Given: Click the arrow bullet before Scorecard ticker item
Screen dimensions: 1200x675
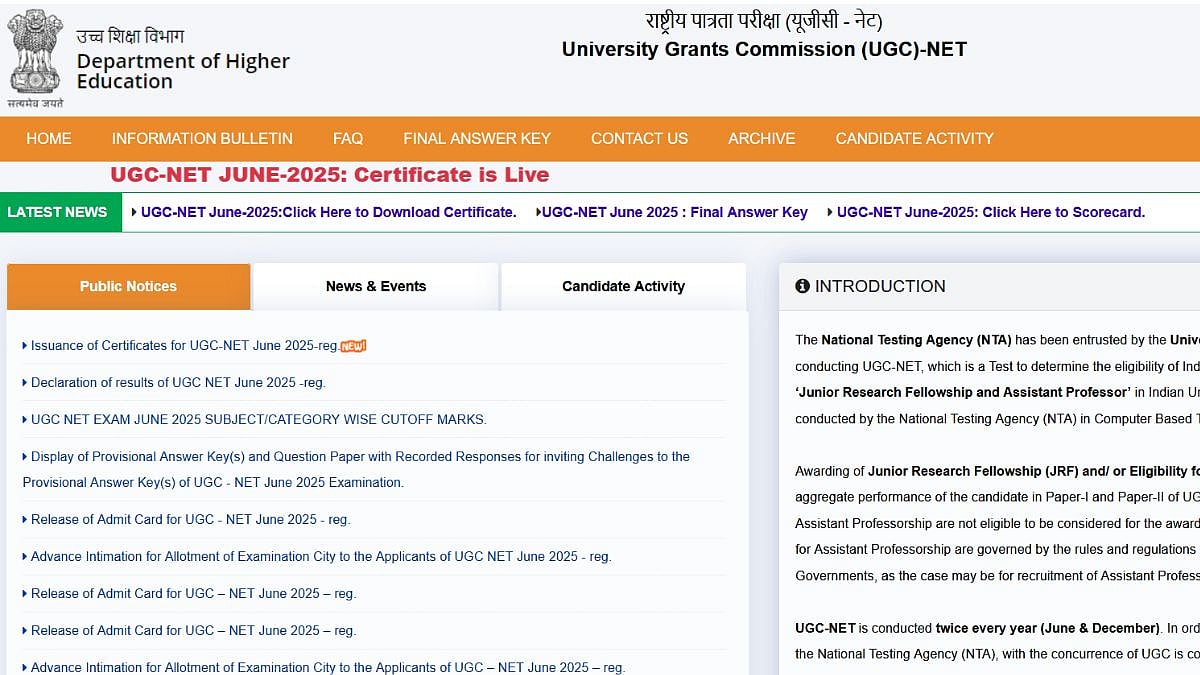Looking at the screenshot, I should tap(829, 212).
